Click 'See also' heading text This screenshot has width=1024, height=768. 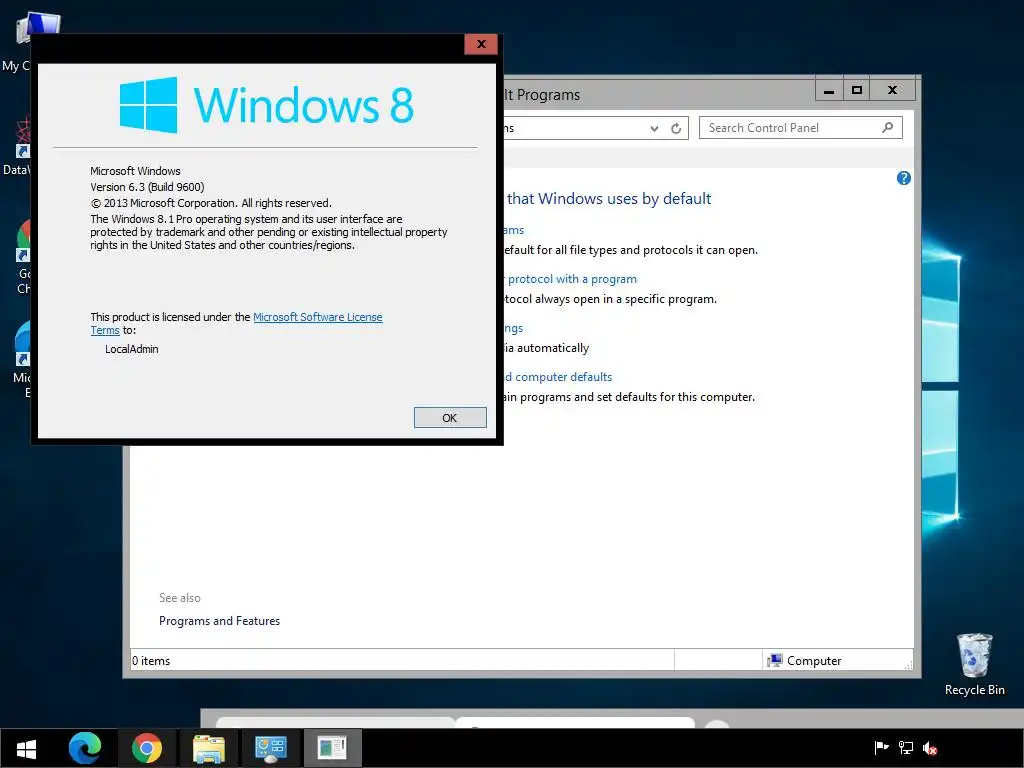pyautogui.click(x=180, y=598)
